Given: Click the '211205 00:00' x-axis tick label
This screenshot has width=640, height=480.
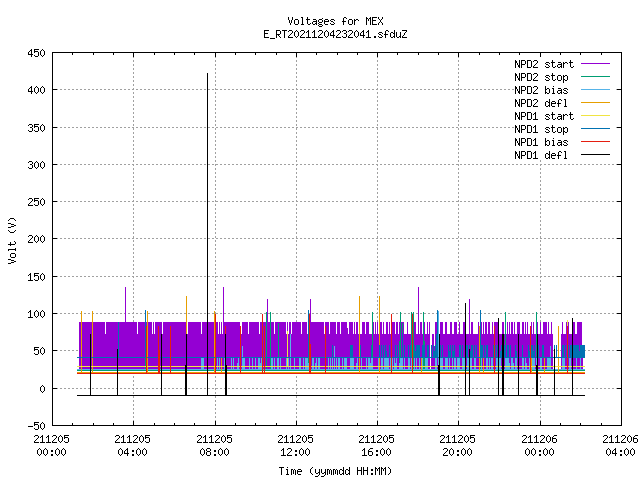Looking at the screenshot, I should pyautogui.click(x=51, y=445).
